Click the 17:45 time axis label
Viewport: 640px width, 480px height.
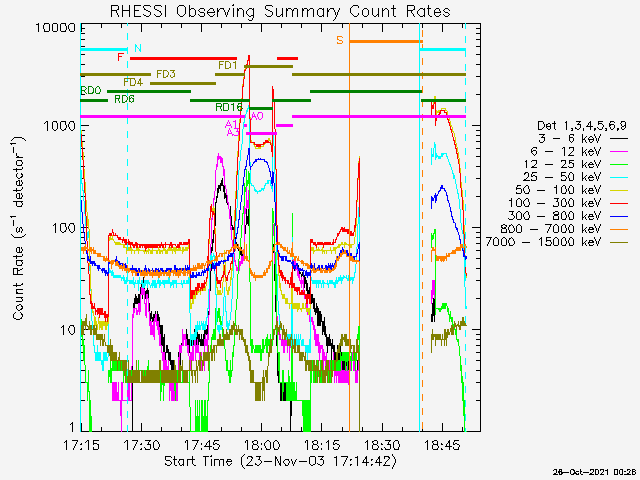pyautogui.click(x=202, y=445)
